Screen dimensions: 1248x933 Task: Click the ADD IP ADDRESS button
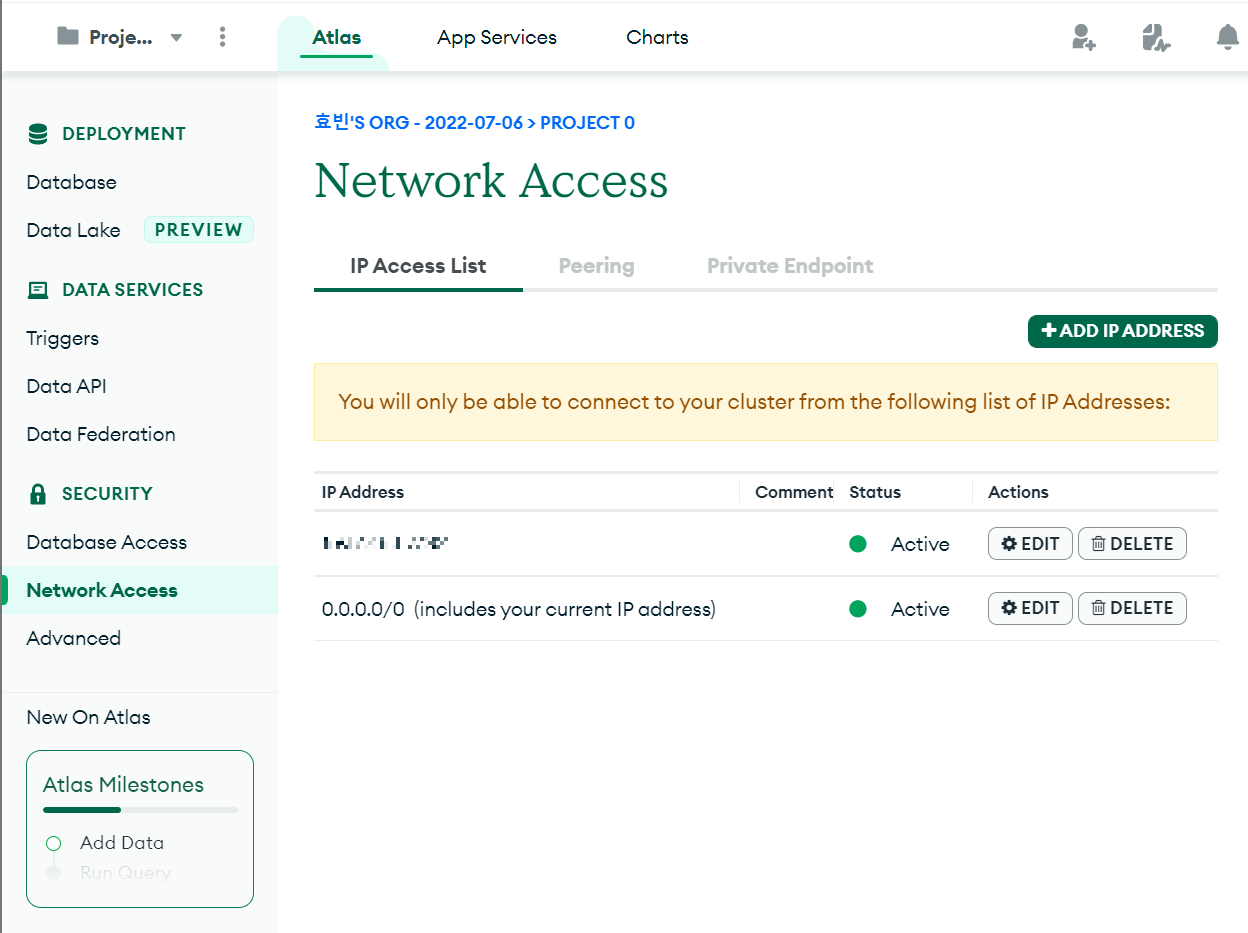pyautogui.click(x=1122, y=331)
